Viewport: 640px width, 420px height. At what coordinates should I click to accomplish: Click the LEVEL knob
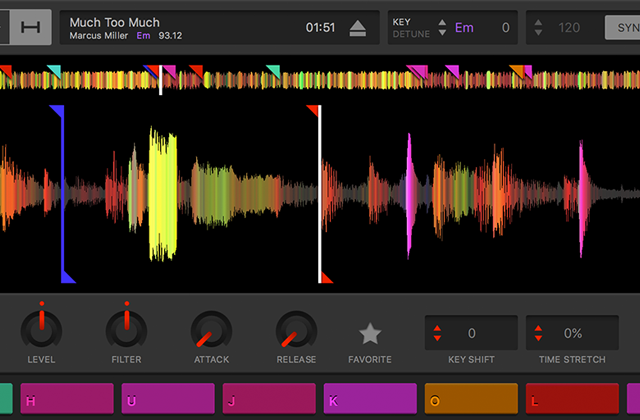pos(41,330)
